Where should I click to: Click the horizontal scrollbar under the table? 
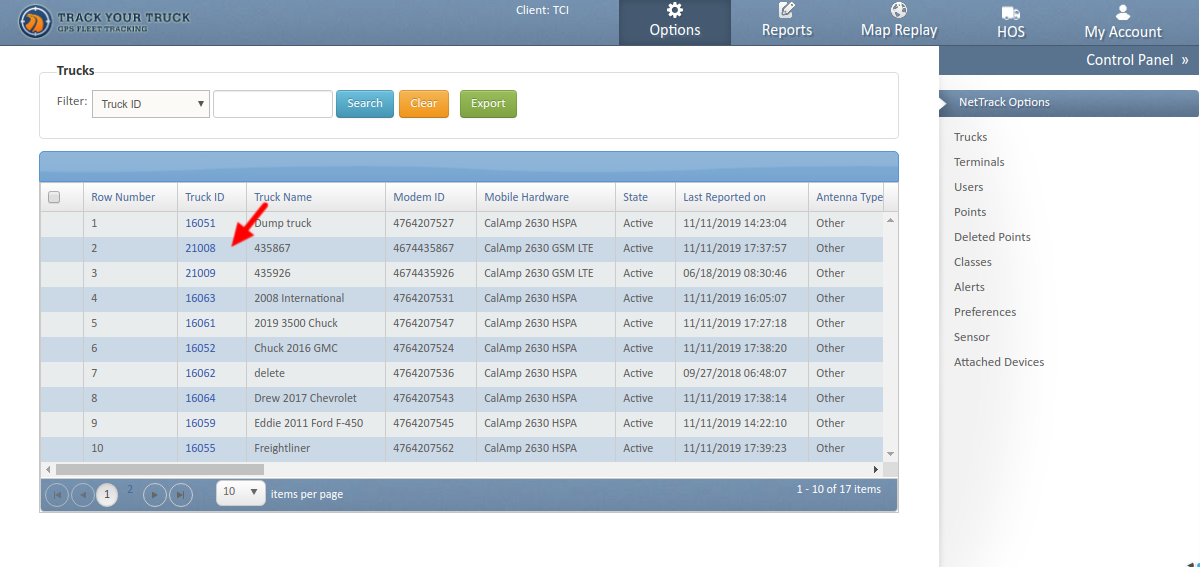160,469
